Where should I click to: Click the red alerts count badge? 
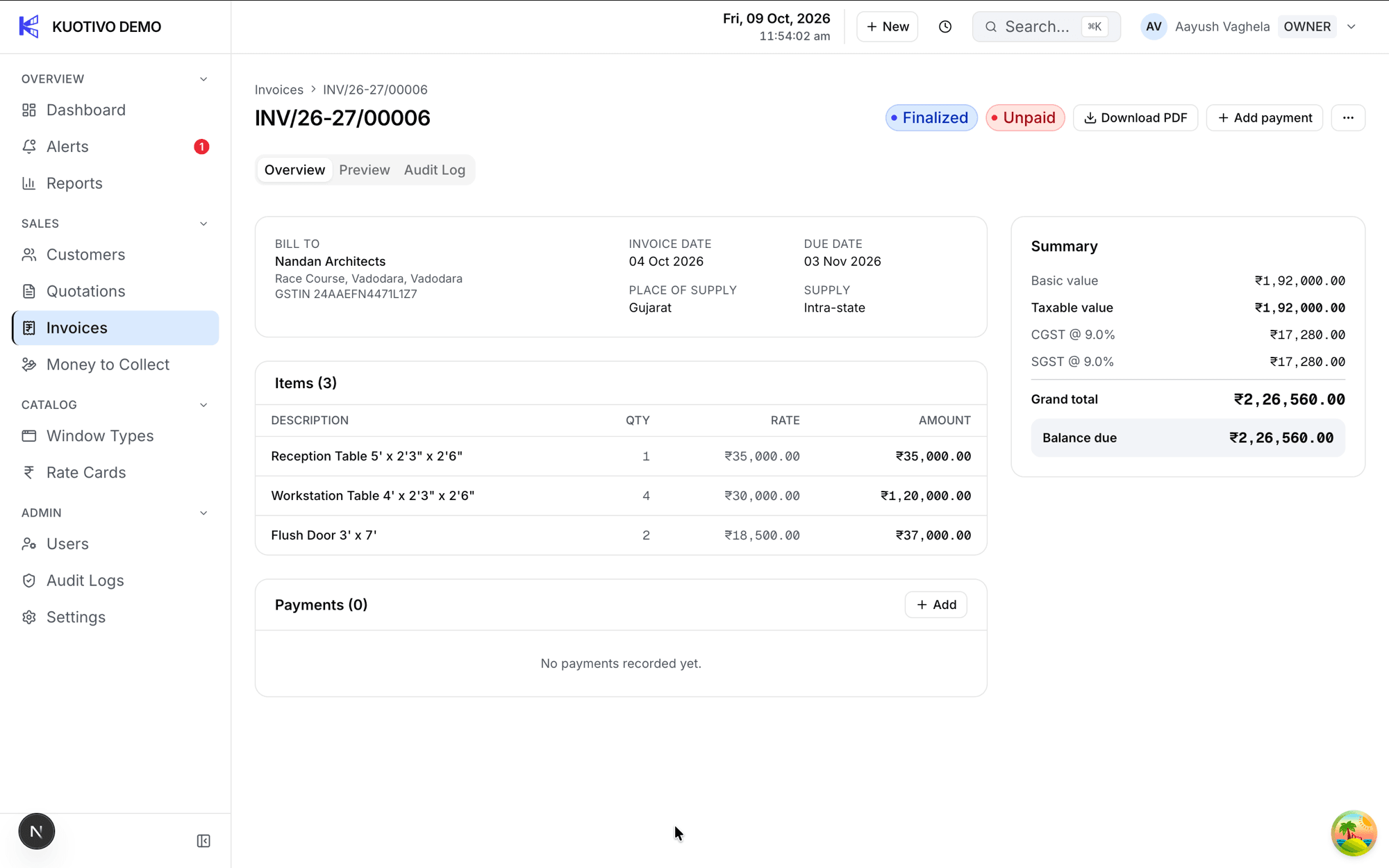(x=201, y=147)
